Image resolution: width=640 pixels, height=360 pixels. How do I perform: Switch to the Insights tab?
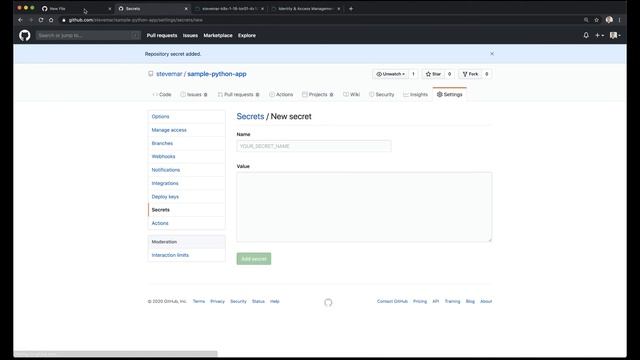coord(416,94)
